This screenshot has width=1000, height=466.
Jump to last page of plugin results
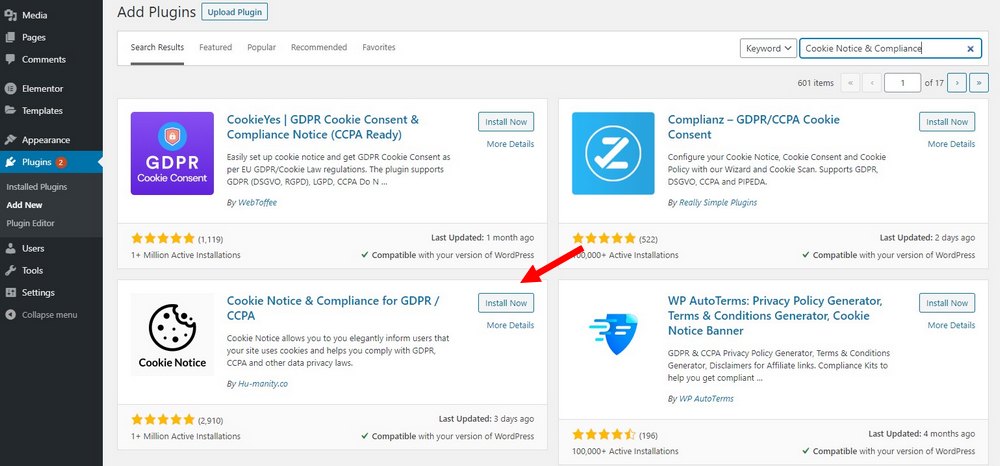point(979,83)
